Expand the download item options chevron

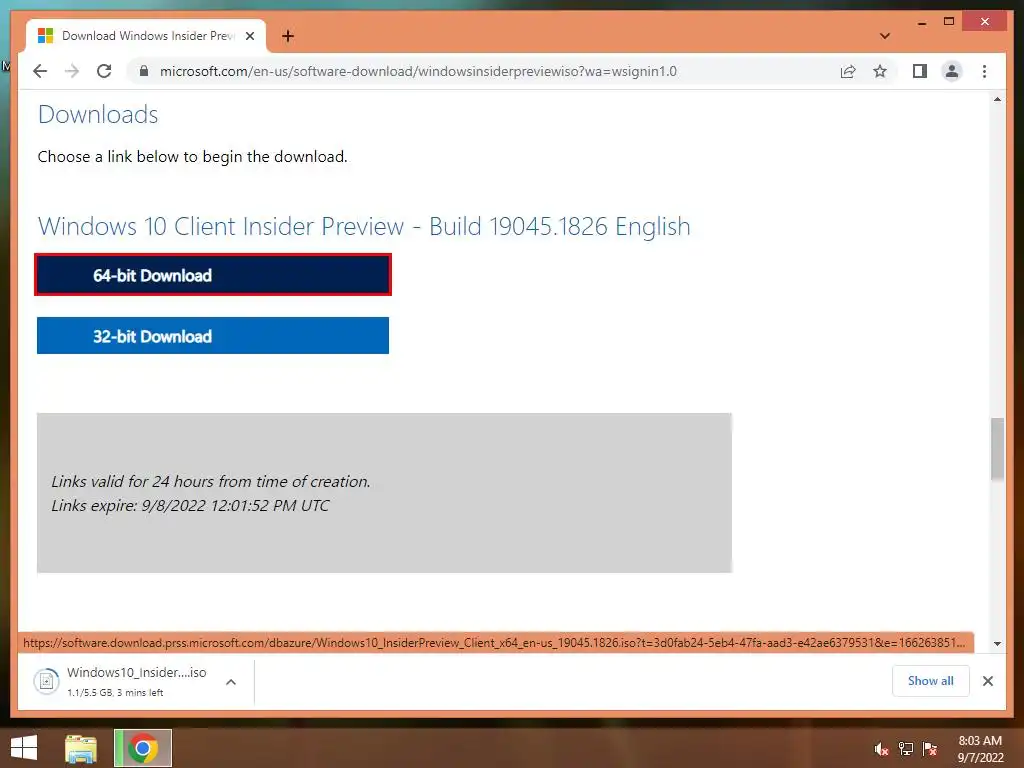tap(231, 682)
